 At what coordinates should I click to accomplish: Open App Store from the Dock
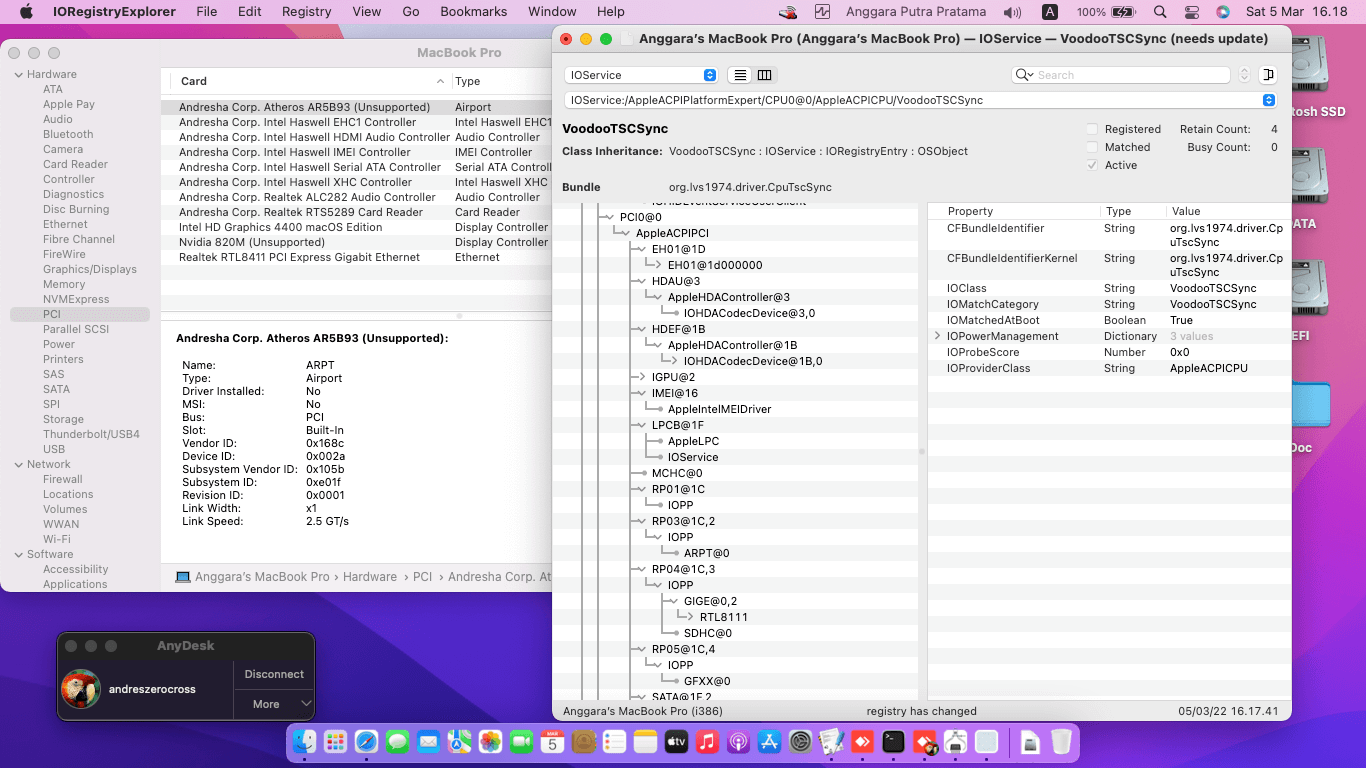click(769, 741)
